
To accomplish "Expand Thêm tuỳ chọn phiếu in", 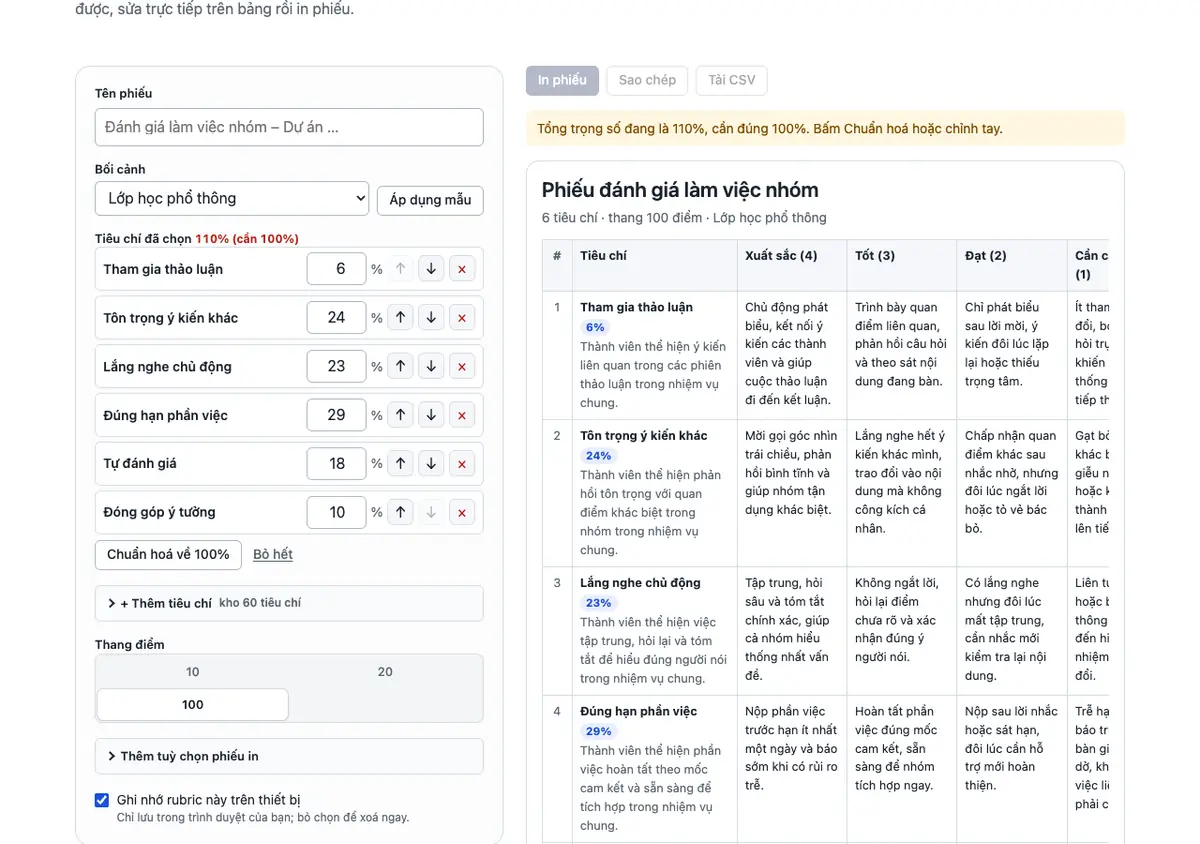I will coord(289,756).
